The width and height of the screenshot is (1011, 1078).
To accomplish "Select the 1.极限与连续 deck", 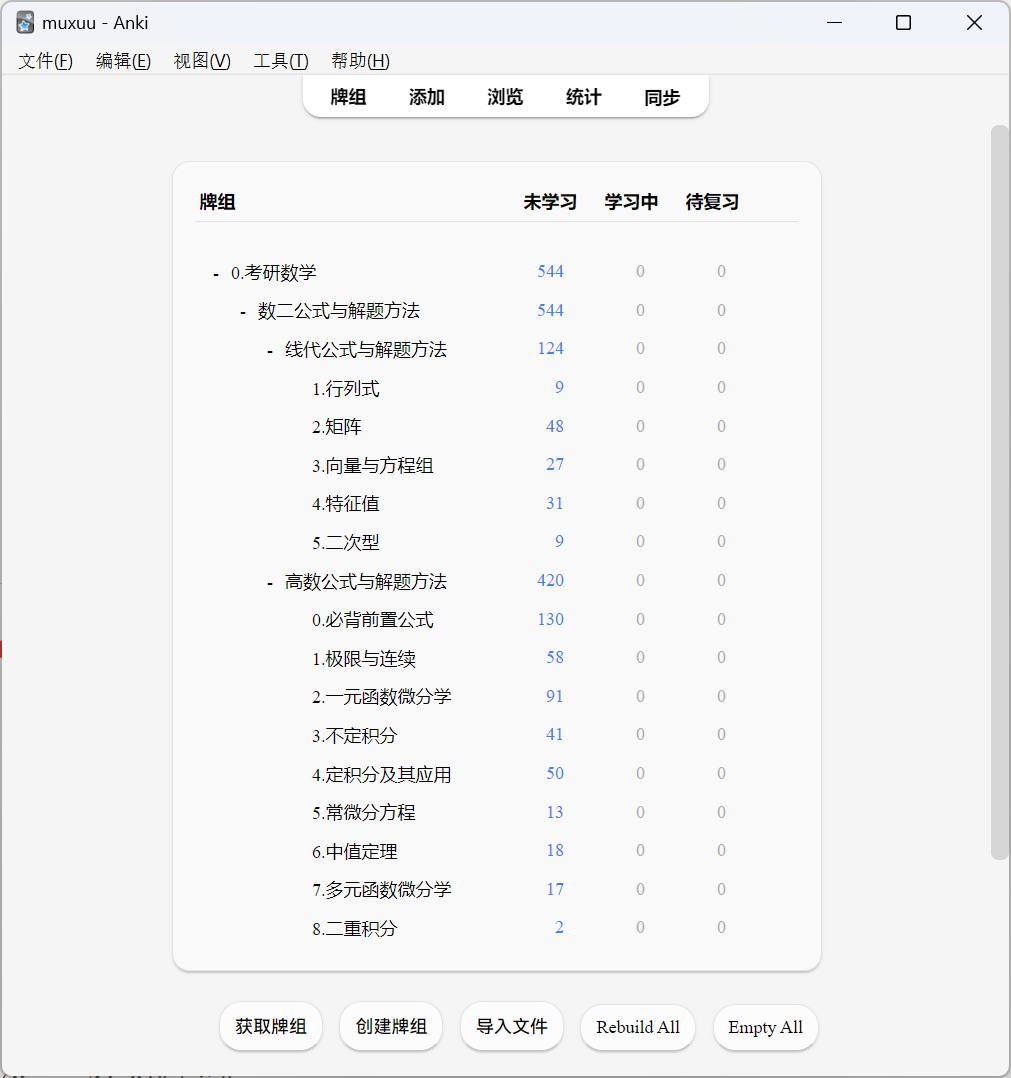I will pyautogui.click(x=364, y=659).
